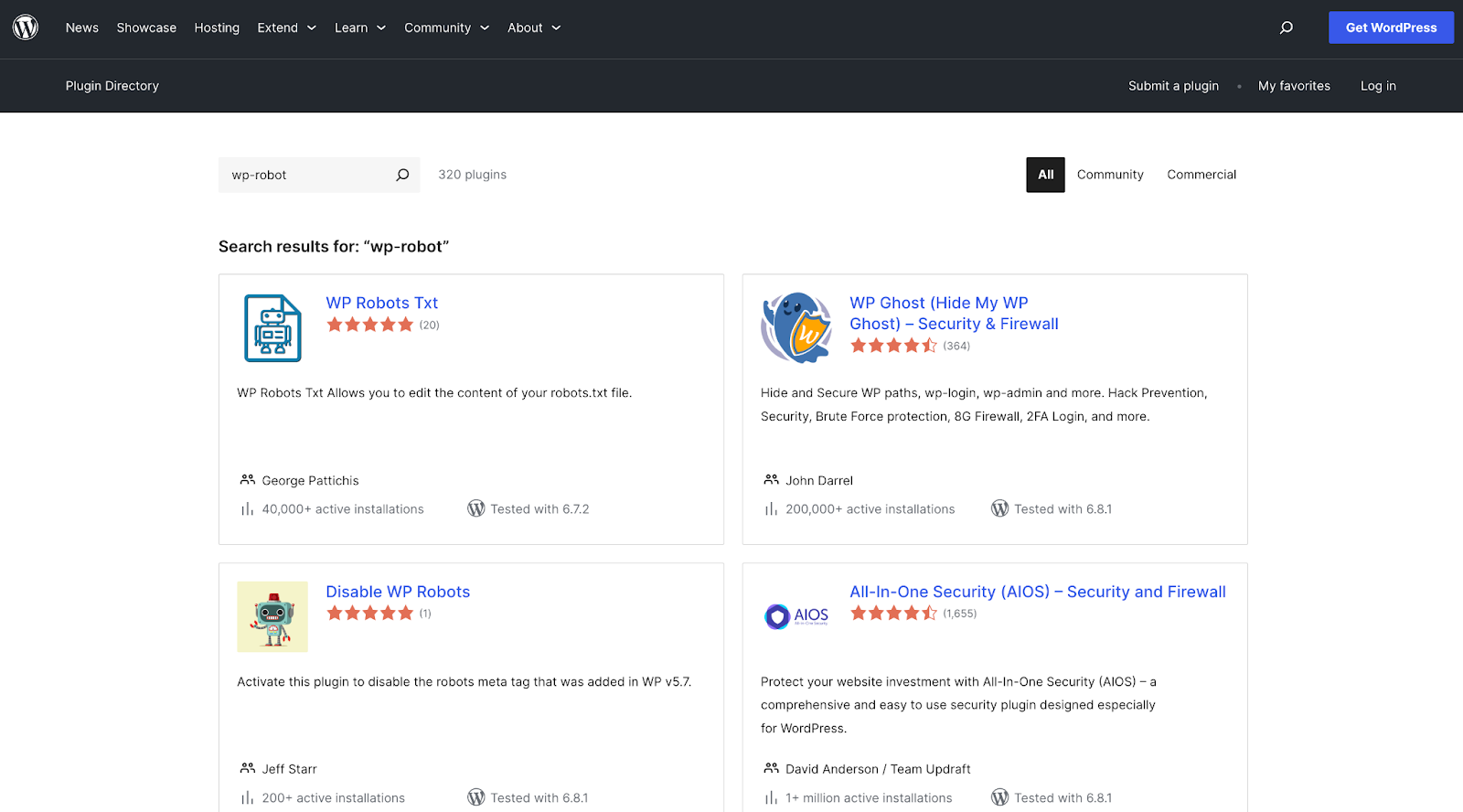The width and height of the screenshot is (1463, 812).
Task: Open WP Ghost Security & Firewall title
Action: pos(954,313)
